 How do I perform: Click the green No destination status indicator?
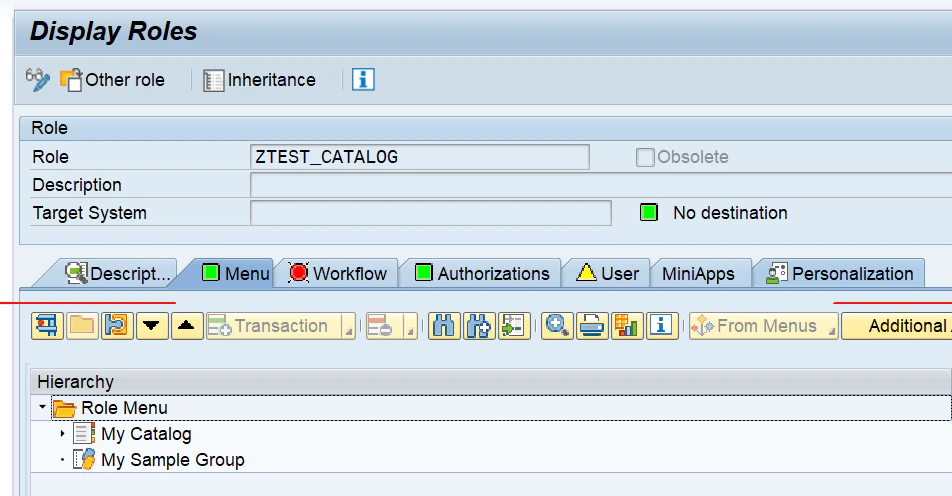648,212
